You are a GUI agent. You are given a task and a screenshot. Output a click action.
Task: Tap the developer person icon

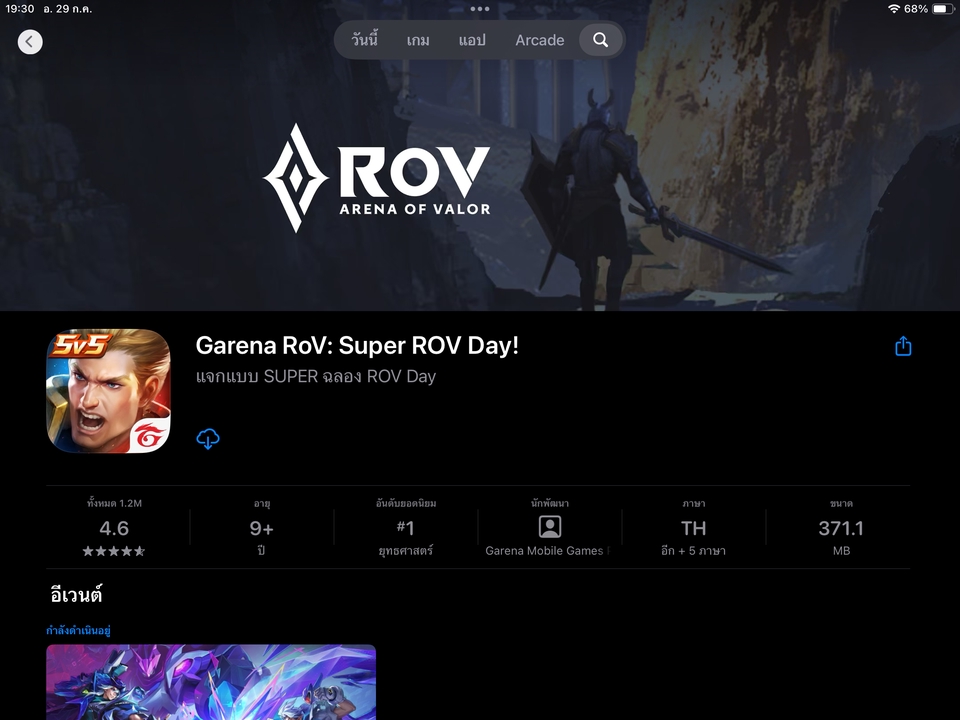[550, 527]
